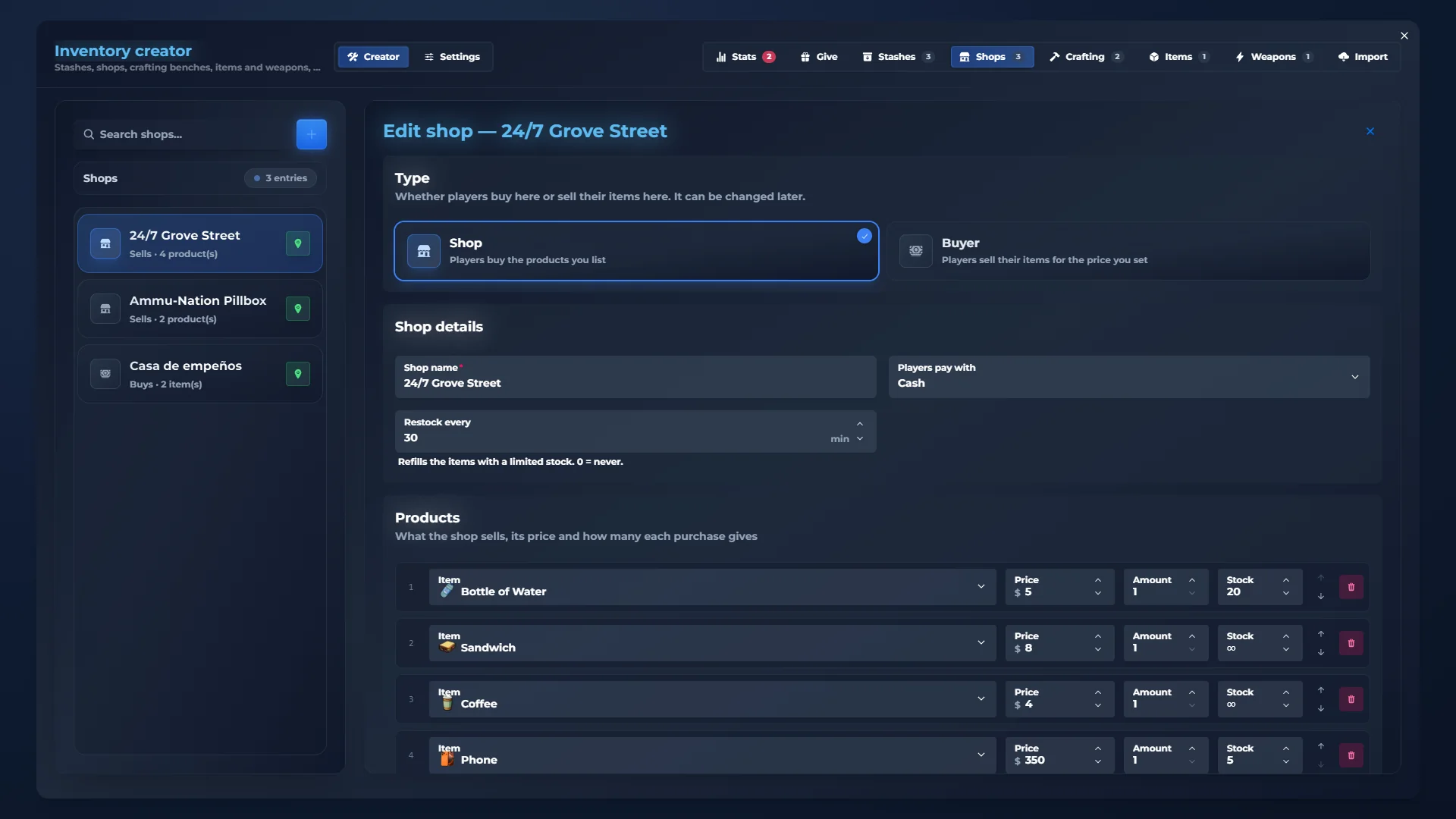Delete the Sandwich product row

pyautogui.click(x=1351, y=643)
